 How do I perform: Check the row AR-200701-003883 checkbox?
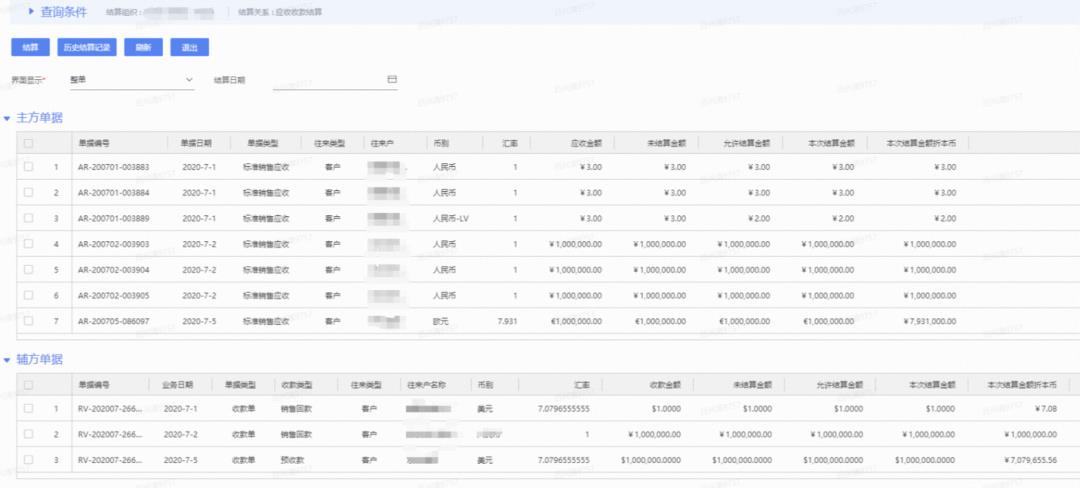(28, 167)
